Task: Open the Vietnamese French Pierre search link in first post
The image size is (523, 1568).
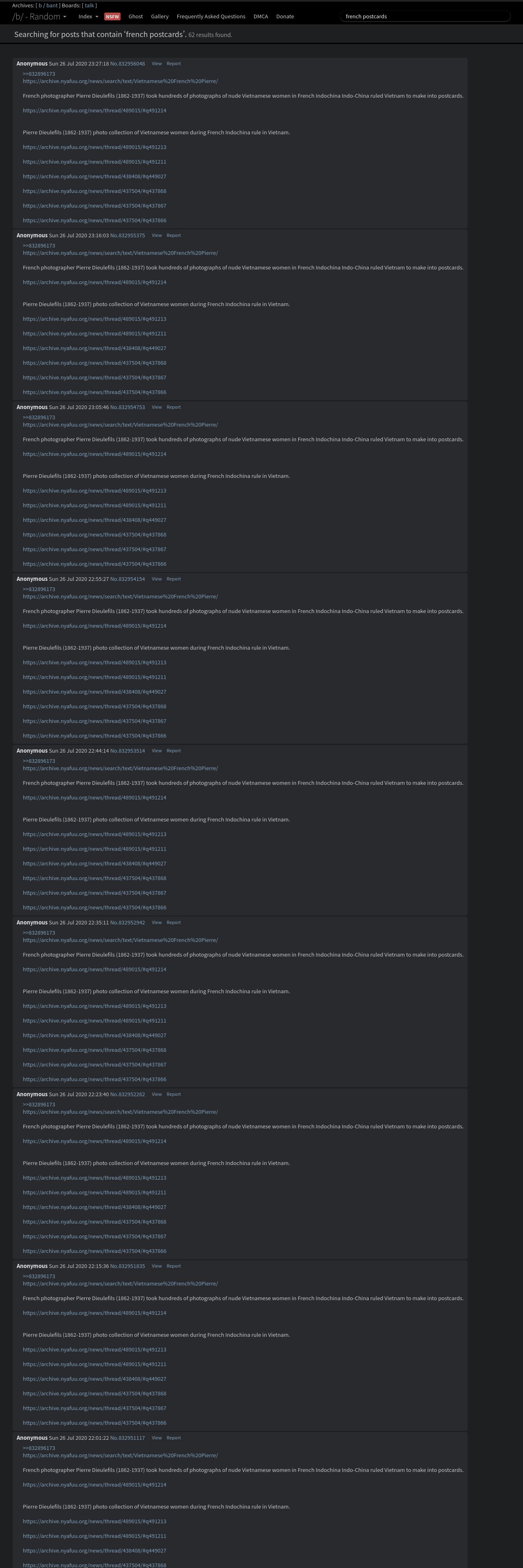Action: pyautogui.click(x=121, y=81)
